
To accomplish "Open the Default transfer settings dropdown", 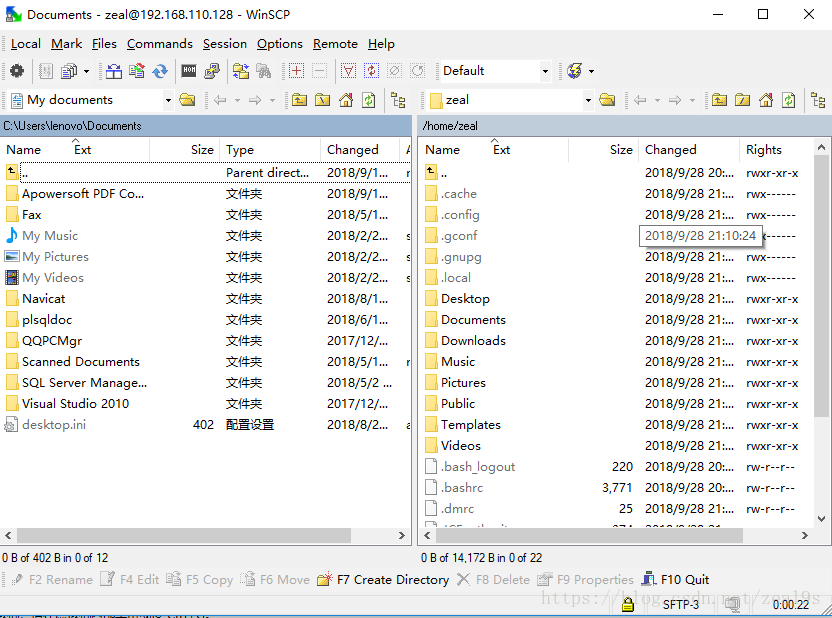I will click(x=545, y=71).
